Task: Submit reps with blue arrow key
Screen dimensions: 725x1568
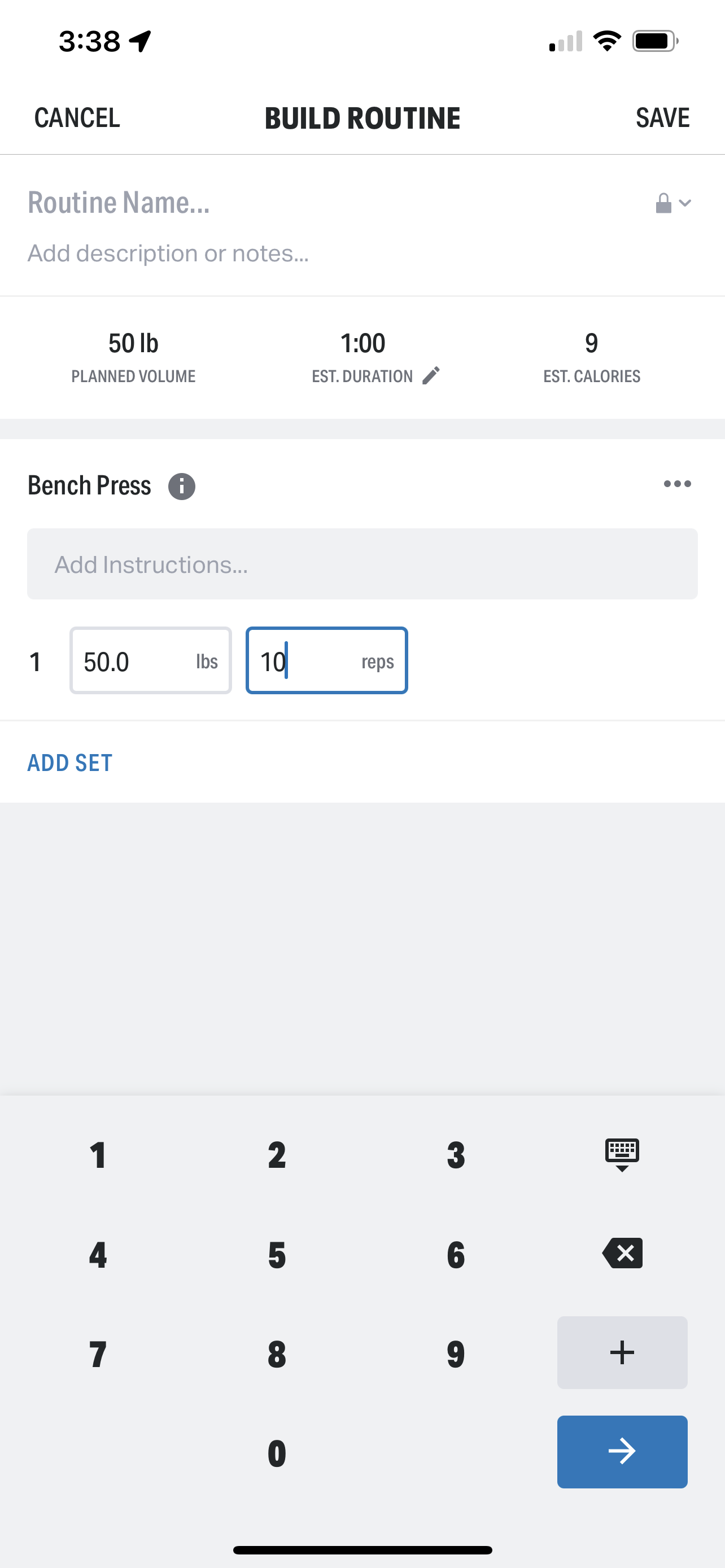Action: coord(622,1452)
